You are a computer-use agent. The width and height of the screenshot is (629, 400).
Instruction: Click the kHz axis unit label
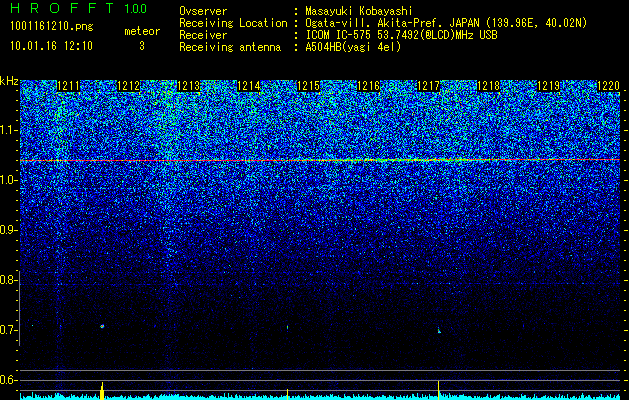coord(9,81)
